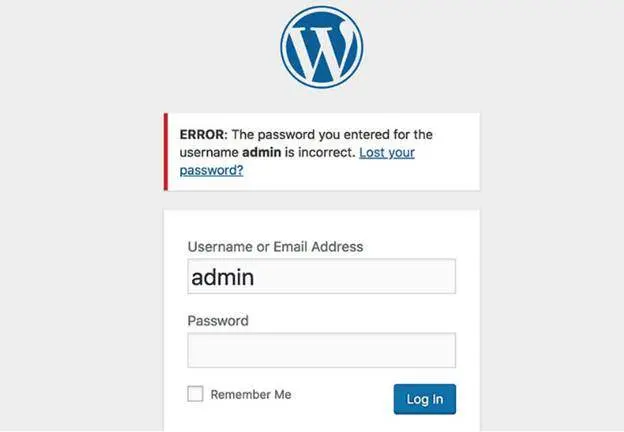
Task: Click the 'Remember Me' label text
Action: point(251,395)
